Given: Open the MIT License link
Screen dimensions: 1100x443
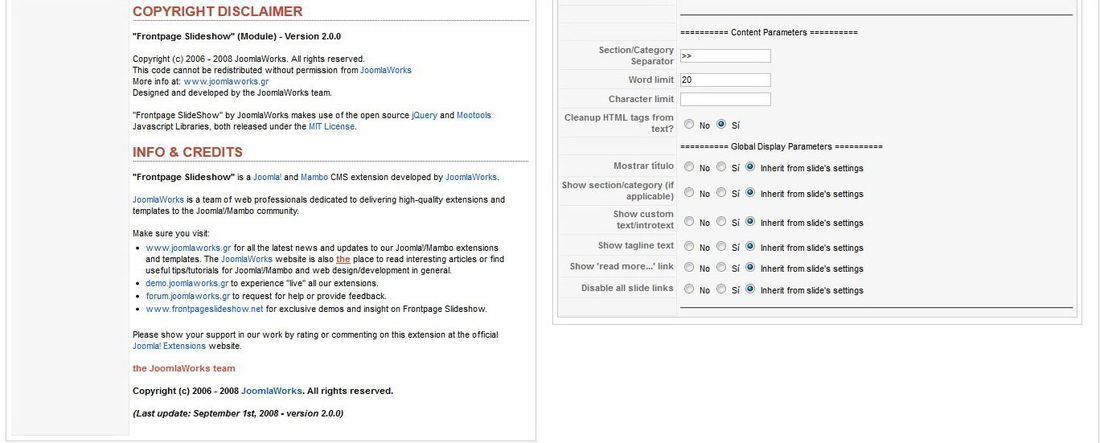Looking at the screenshot, I should 332,126.
